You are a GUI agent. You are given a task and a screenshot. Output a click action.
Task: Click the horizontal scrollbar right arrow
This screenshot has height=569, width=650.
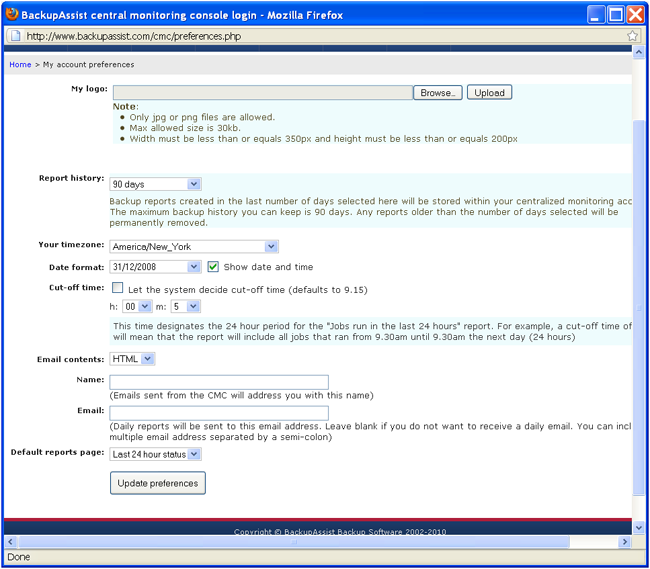click(625, 542)
